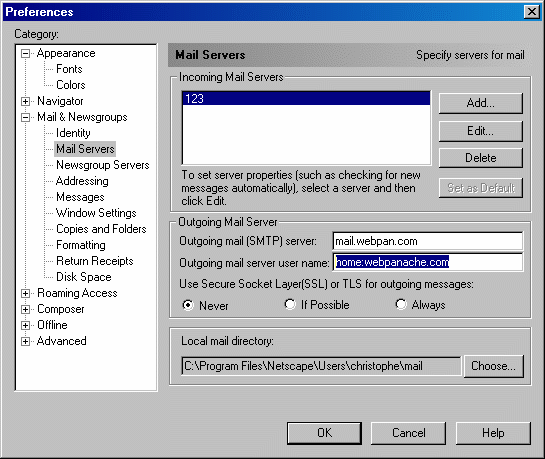Choose the If Possible SSL option
The height and width of the screenshot is (459, 545).
(290, 304)
